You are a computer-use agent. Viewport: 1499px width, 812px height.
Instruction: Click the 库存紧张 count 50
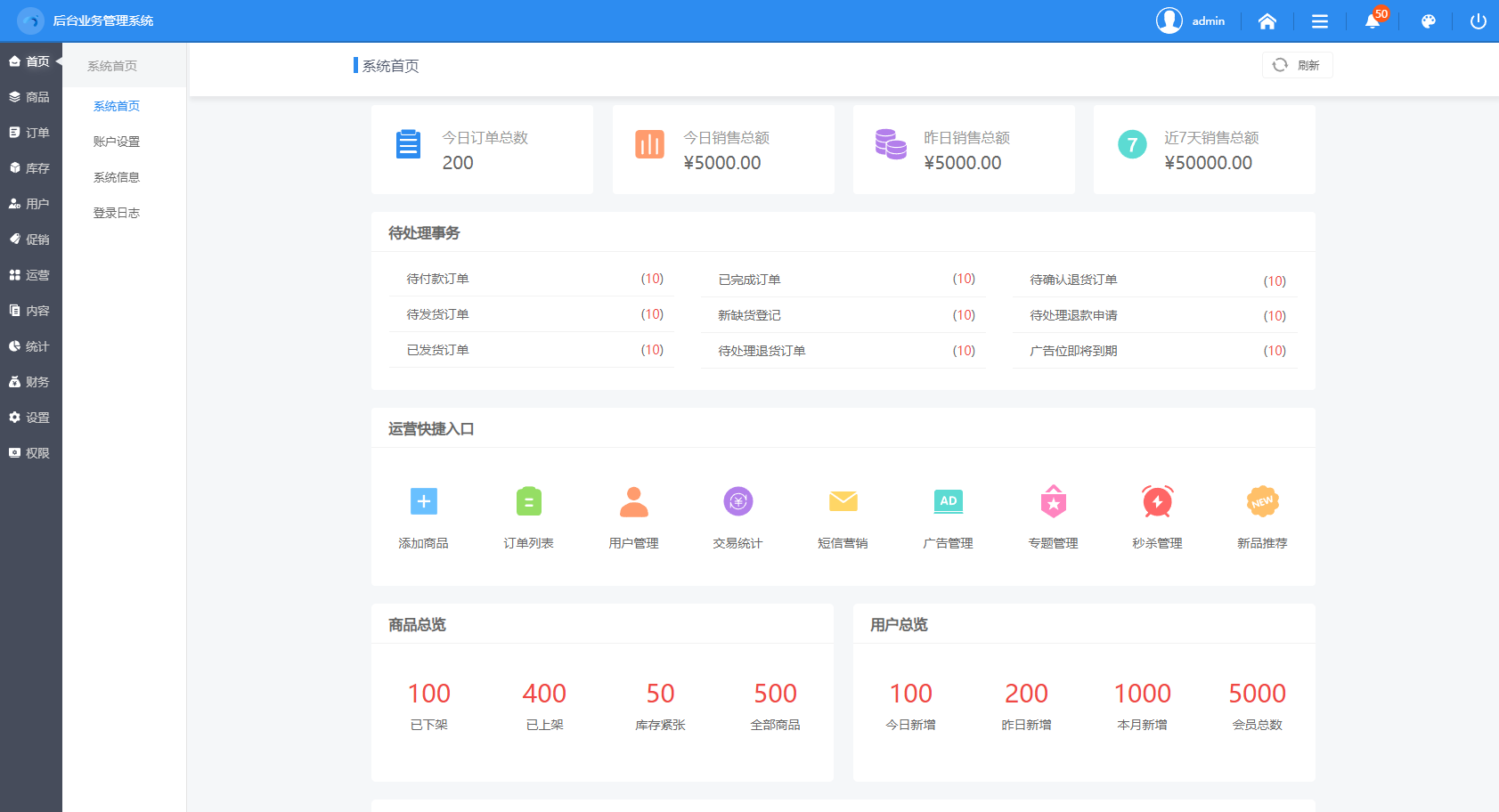[x=660, y=694]
